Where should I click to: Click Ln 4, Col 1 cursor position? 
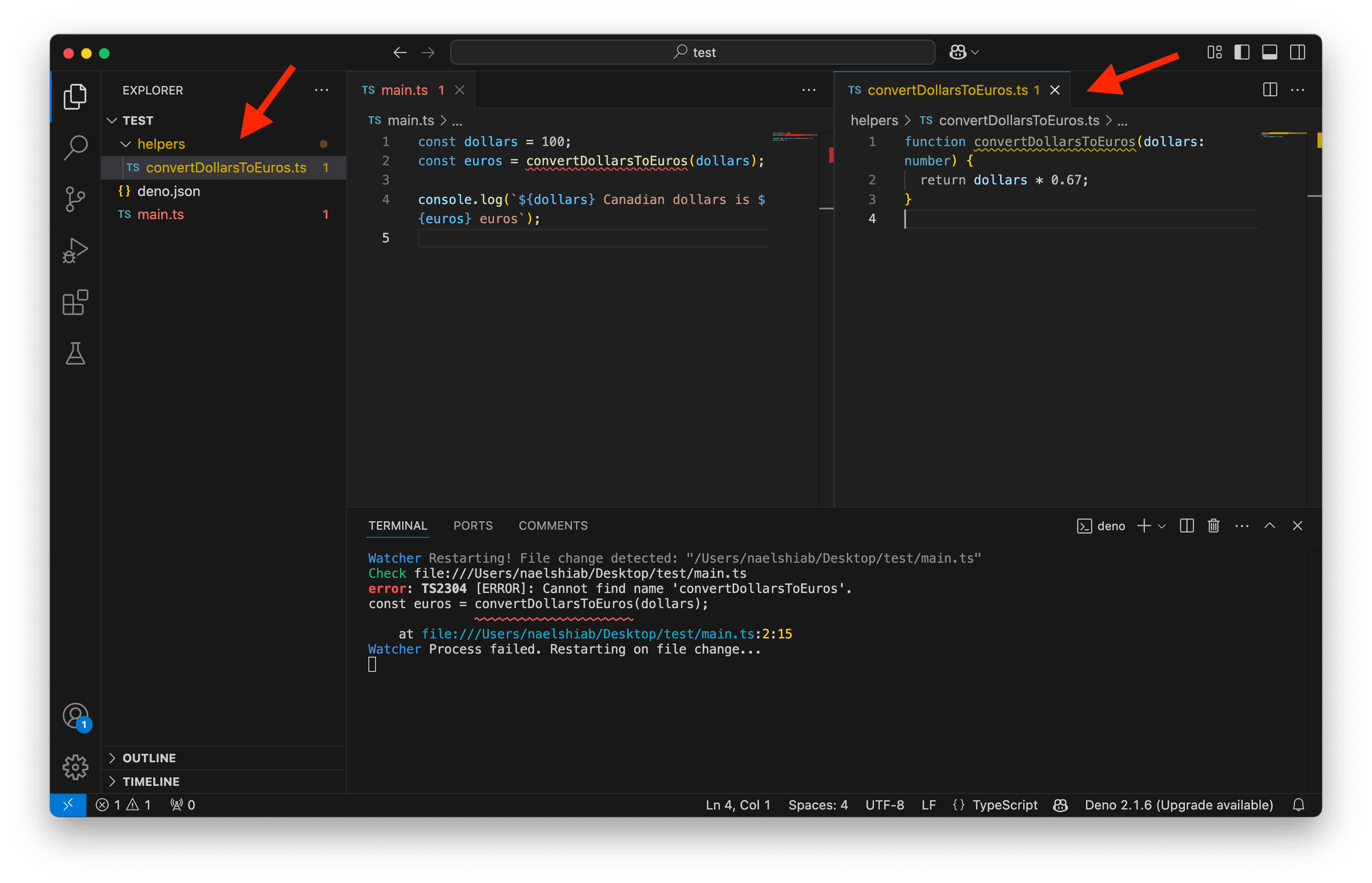(738, 805)
